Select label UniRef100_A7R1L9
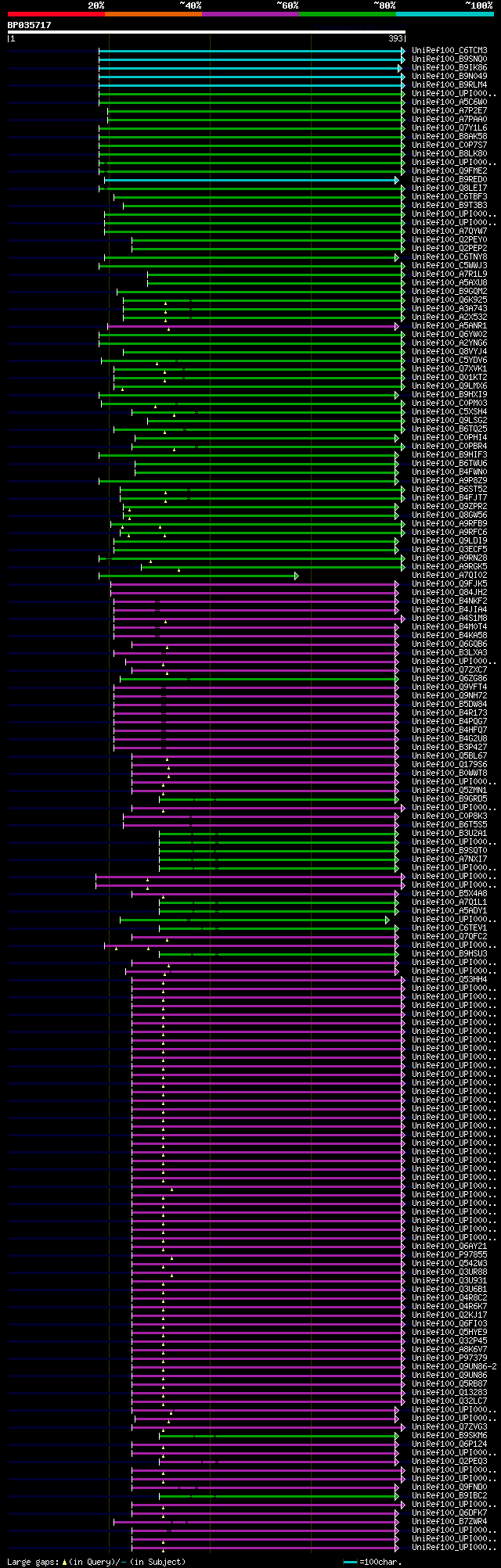 pyautogui.click(x=449, y=274)
